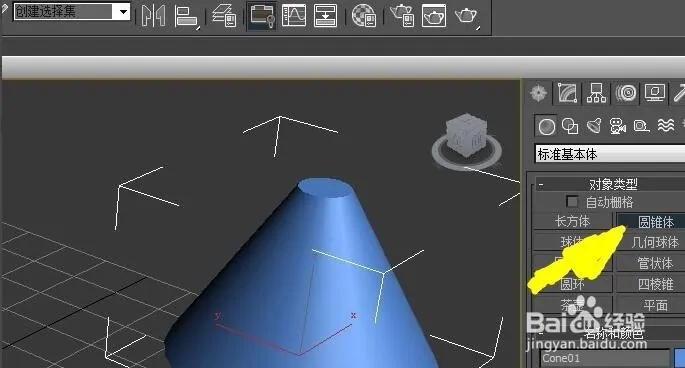Click the 圆环 button
Viewport: 685px width, 368px height.
(573, 285)
